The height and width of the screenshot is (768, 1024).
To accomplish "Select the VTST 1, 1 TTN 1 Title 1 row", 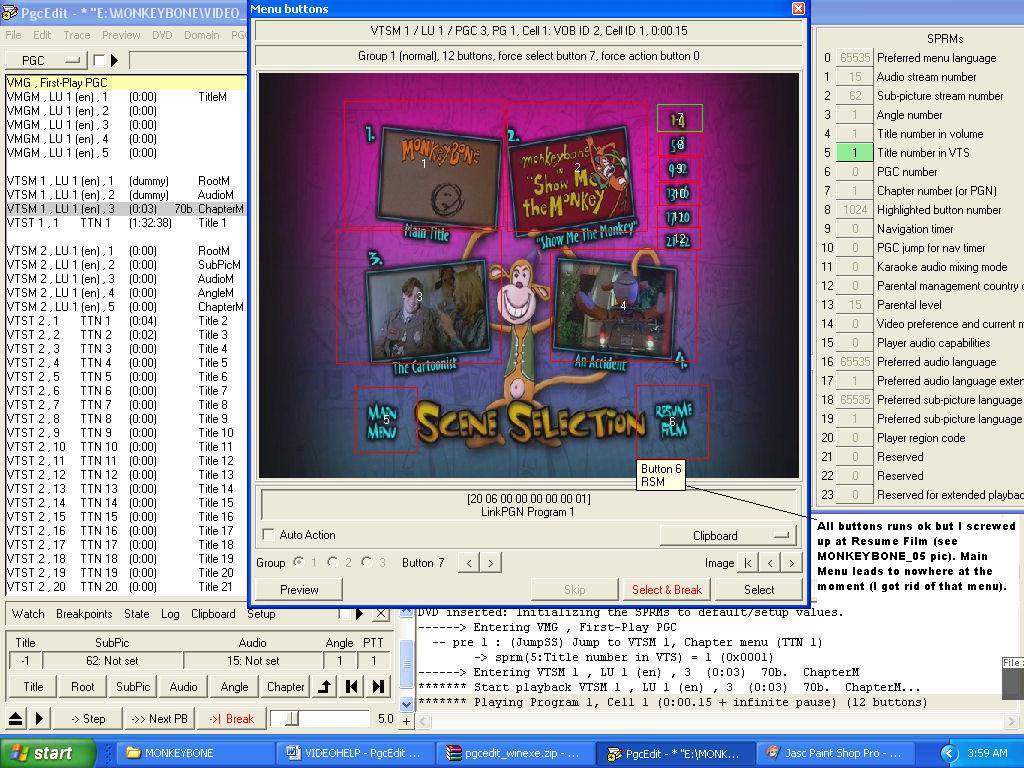I will 125,223.
